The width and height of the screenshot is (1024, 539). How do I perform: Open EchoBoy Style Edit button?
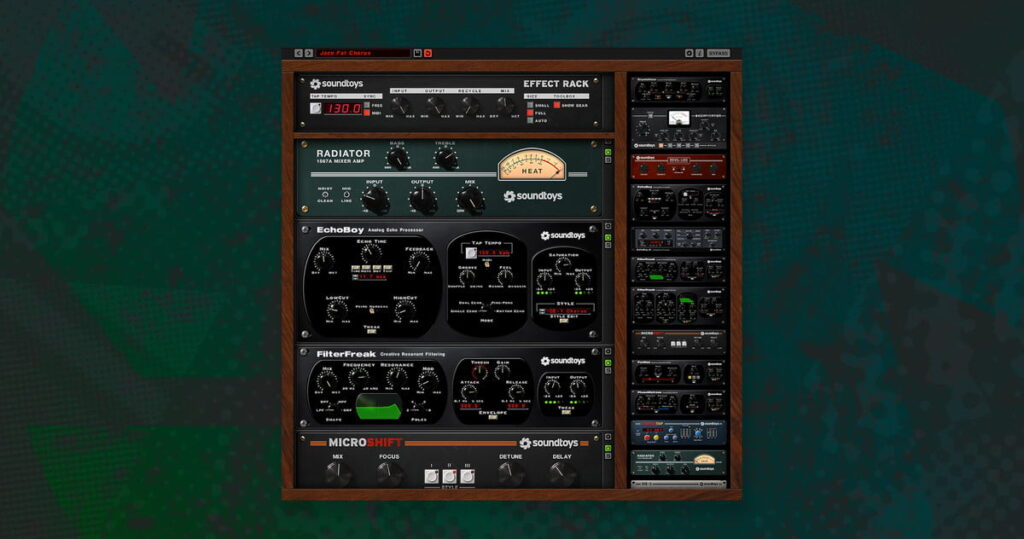565,320
